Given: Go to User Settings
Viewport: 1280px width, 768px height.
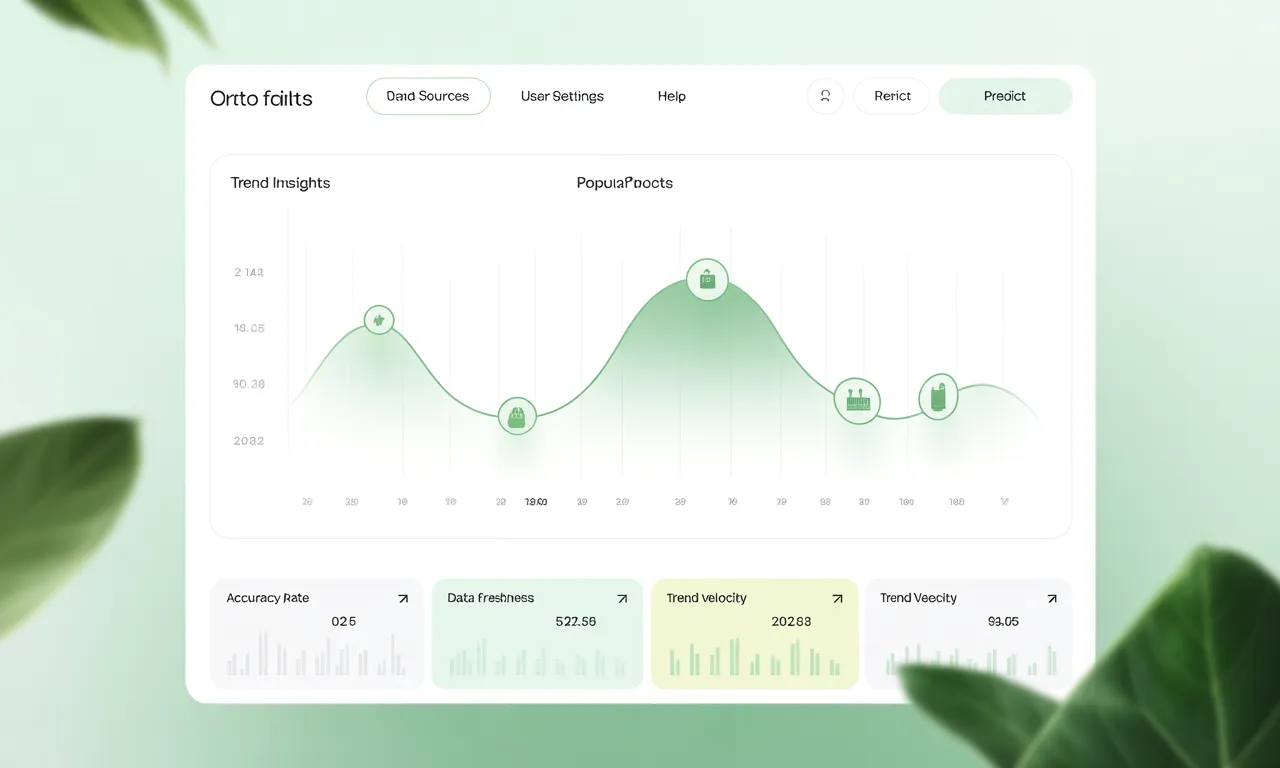Looking at the screenshot, I should click(x=562, y=96).
